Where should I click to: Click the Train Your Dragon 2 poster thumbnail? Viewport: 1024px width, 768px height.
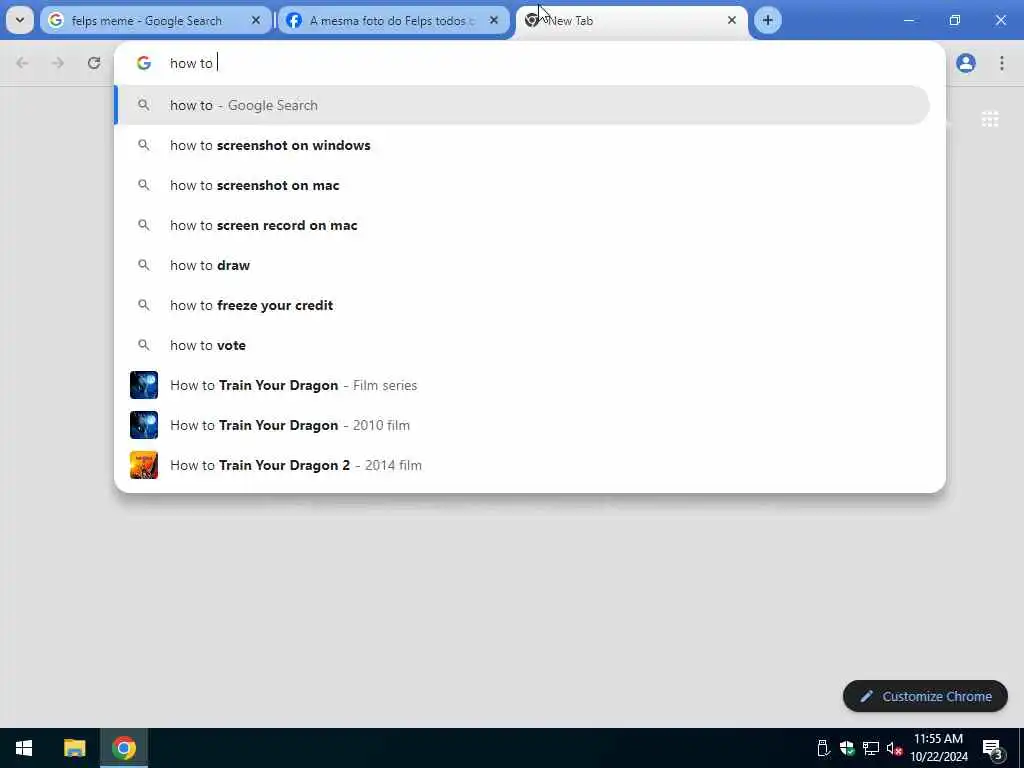pos(144,465)
